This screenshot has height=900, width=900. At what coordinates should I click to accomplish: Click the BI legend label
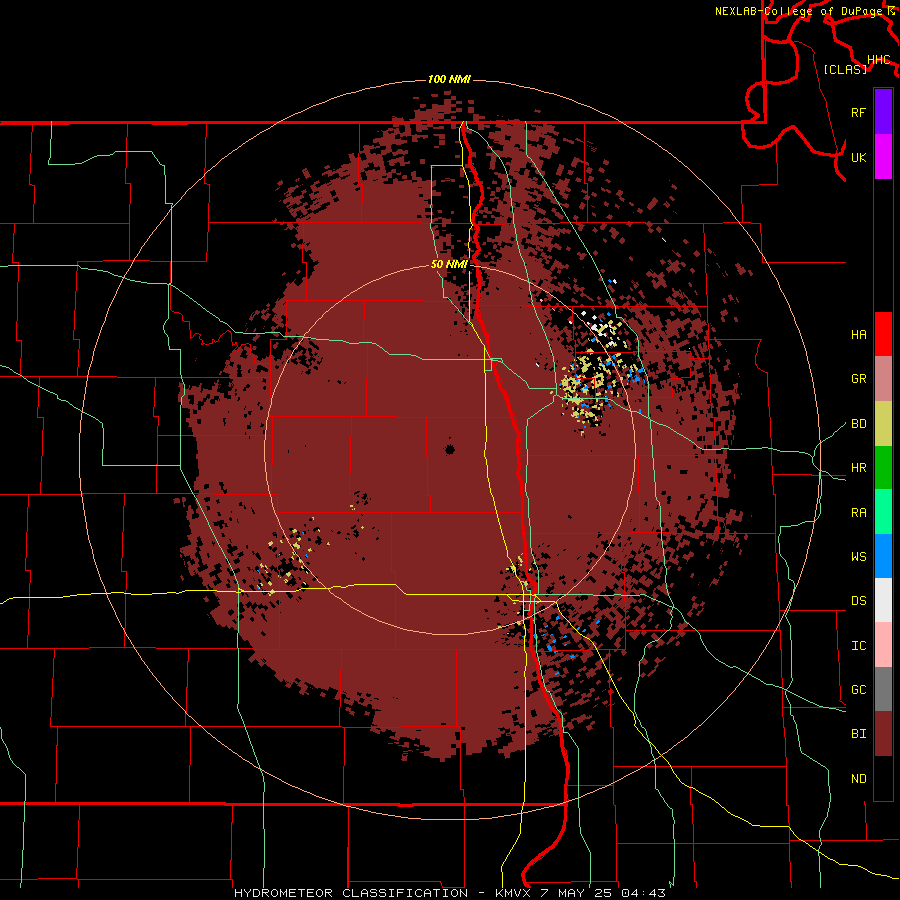point(858,734)
